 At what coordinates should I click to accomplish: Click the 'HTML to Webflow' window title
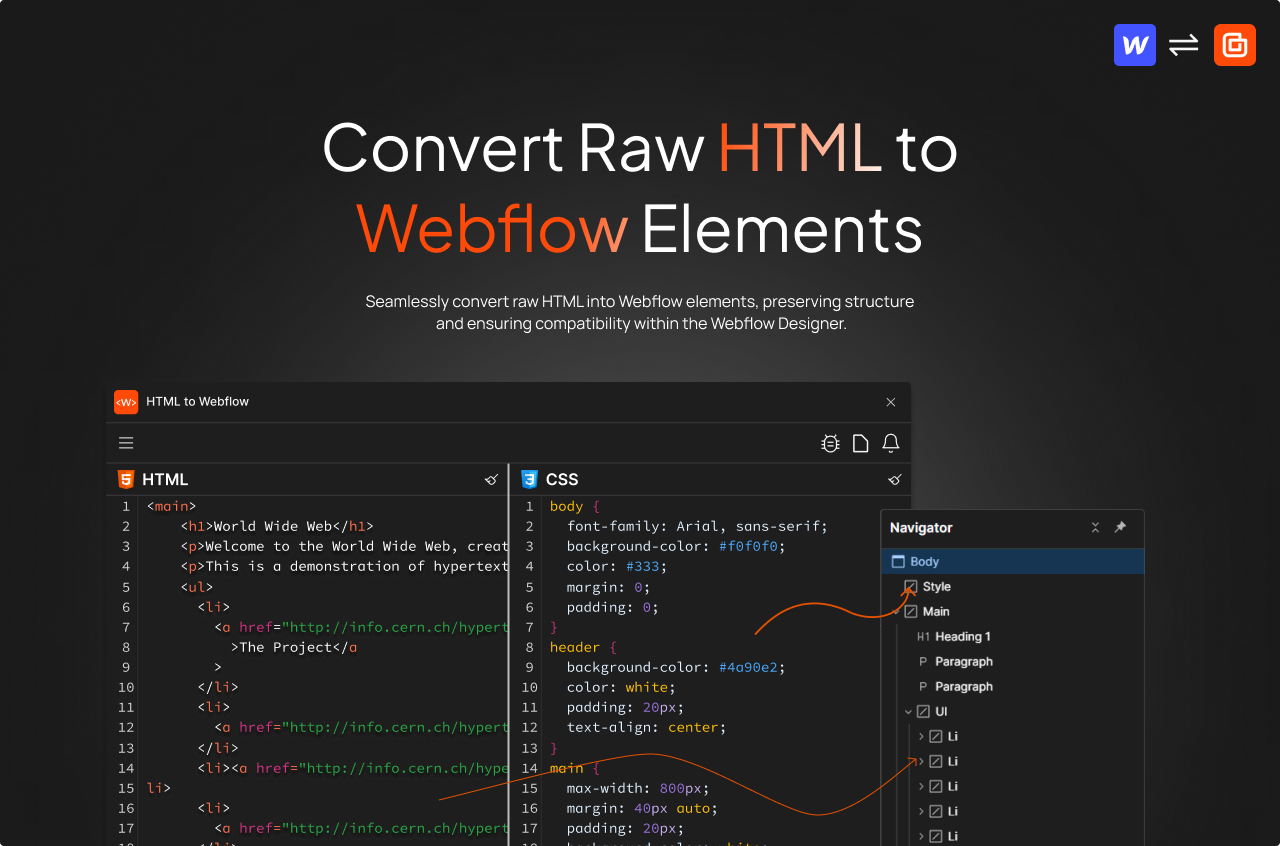197,402
